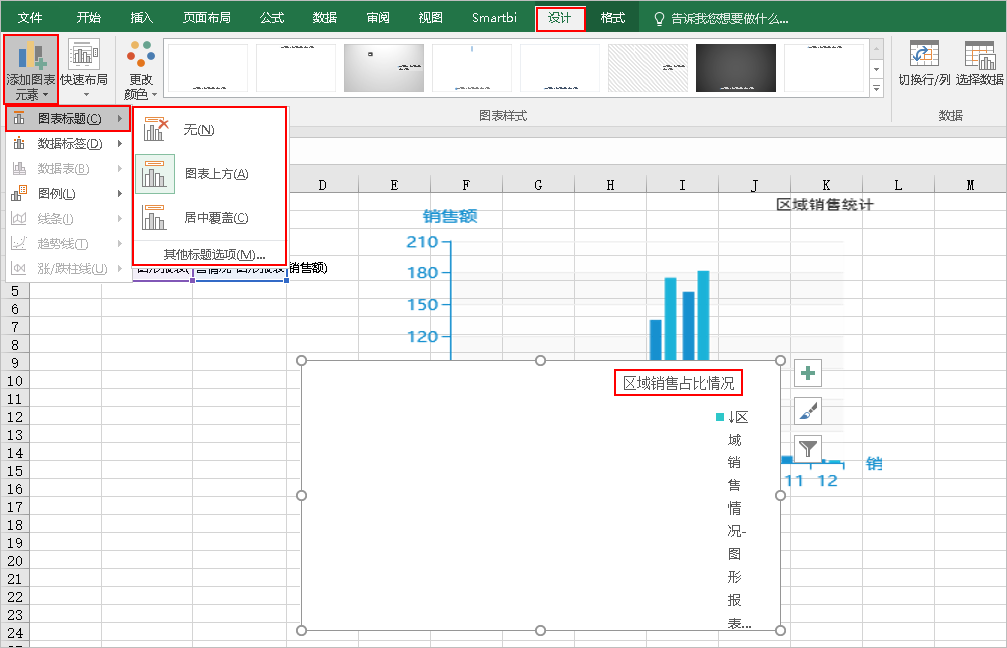
Task: Select the chart title 区域销售占比情况
Action: pyautogui.click(x=678, y=383)
